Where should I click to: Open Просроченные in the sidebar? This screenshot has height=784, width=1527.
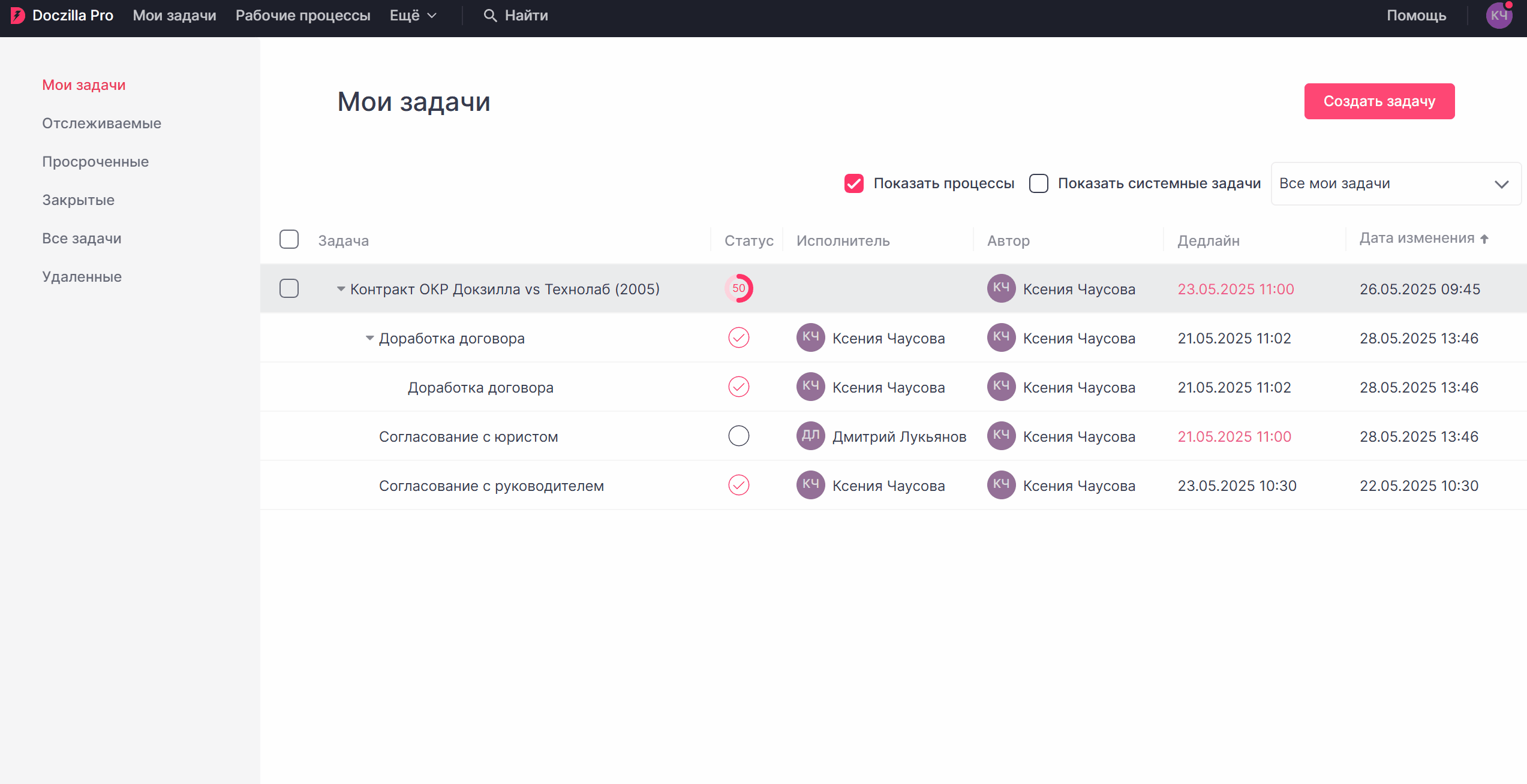(95, 162)
